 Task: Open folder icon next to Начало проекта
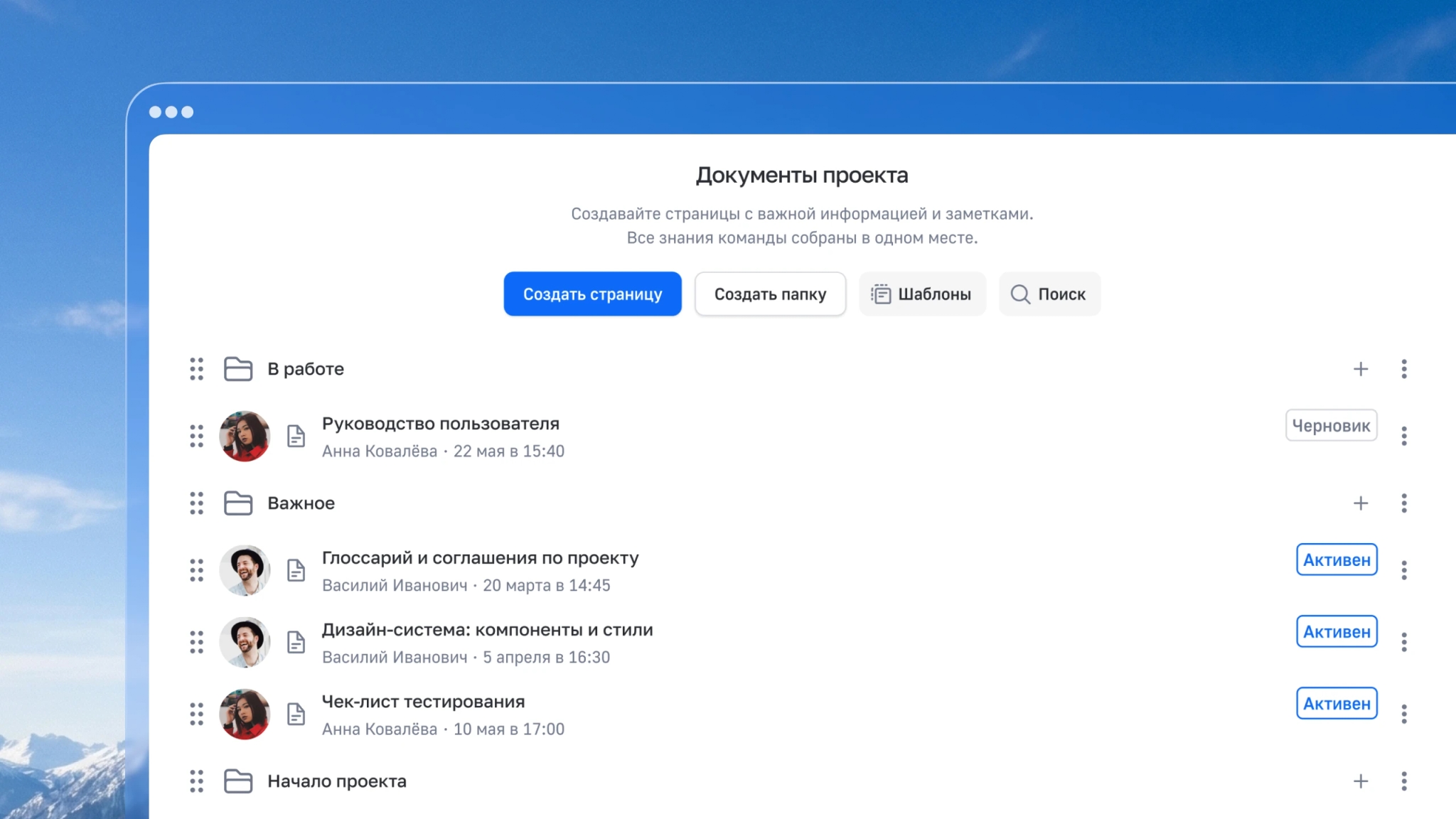(x=237, y=781)
